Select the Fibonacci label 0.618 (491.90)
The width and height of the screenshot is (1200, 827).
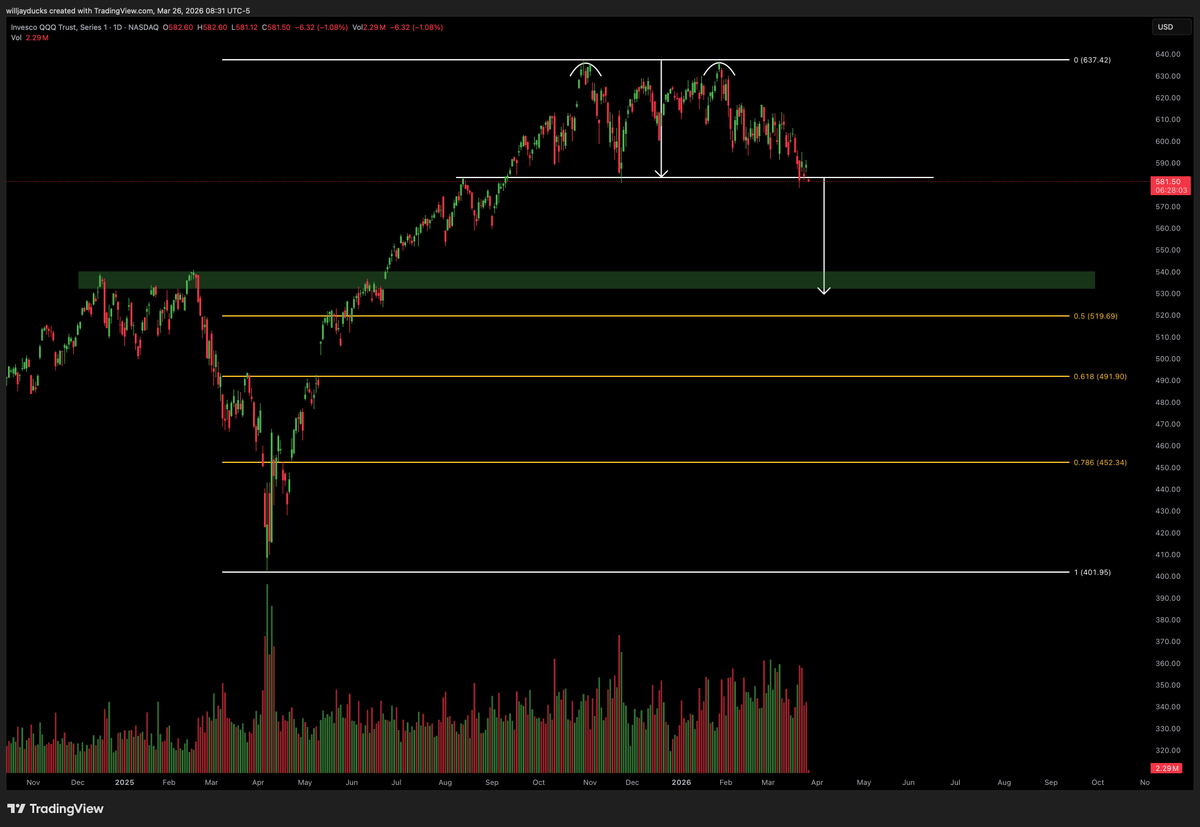coord(1100,377)
